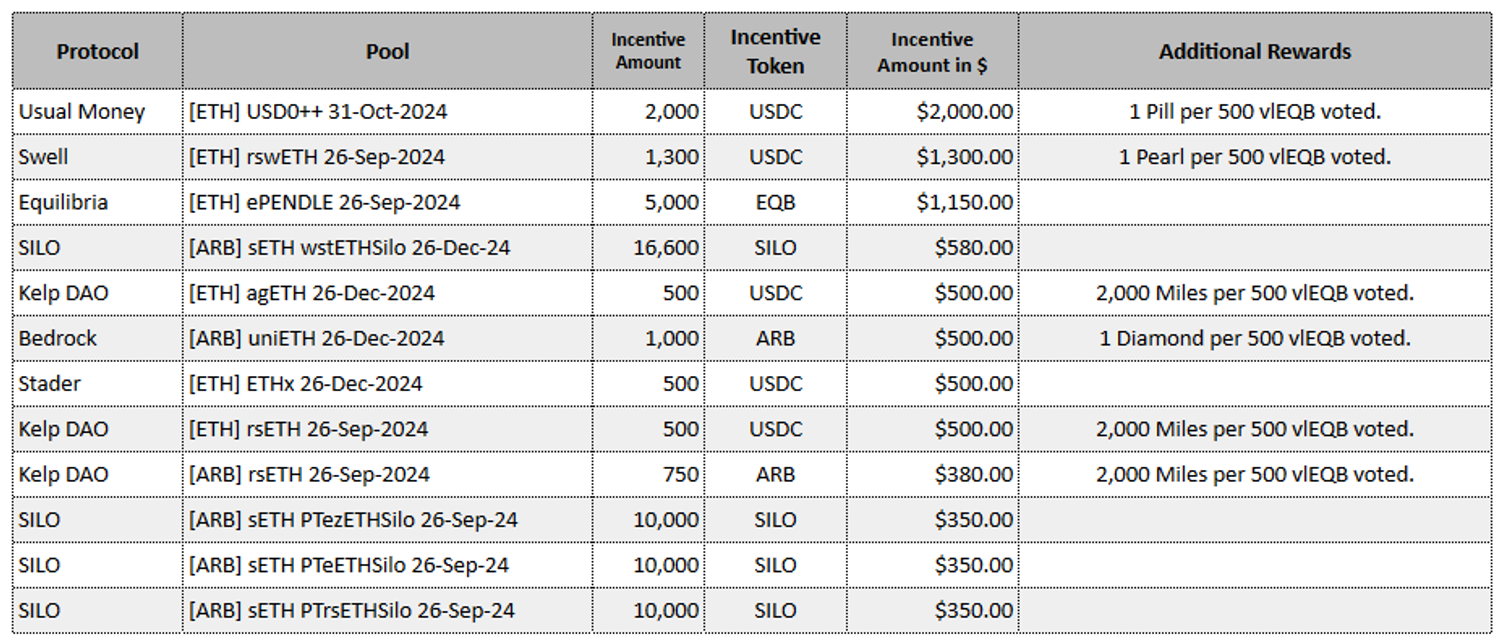
Task: Select the Additional Rewards column header
Action: click(1254, 51)
